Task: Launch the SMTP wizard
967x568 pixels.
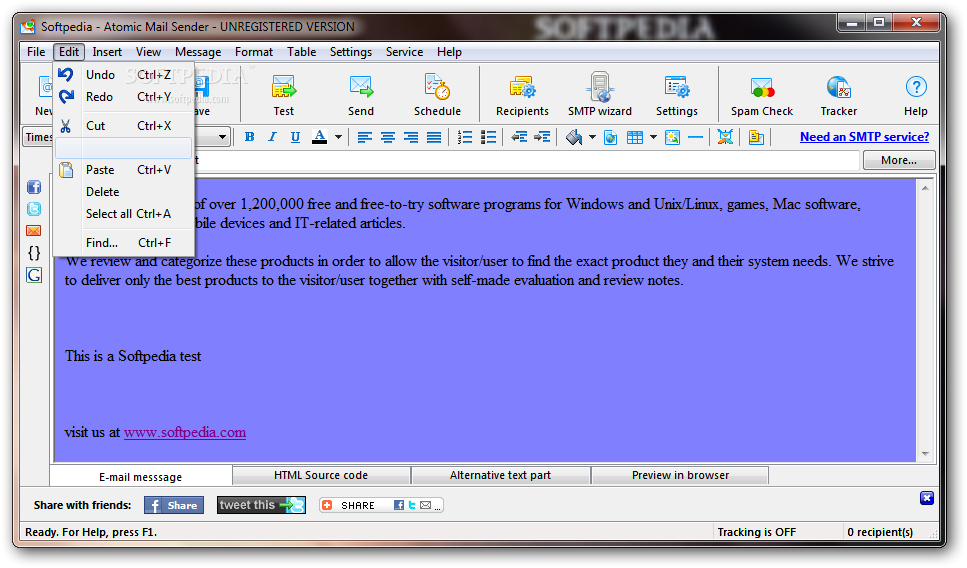Action: (x=600, y=94)
